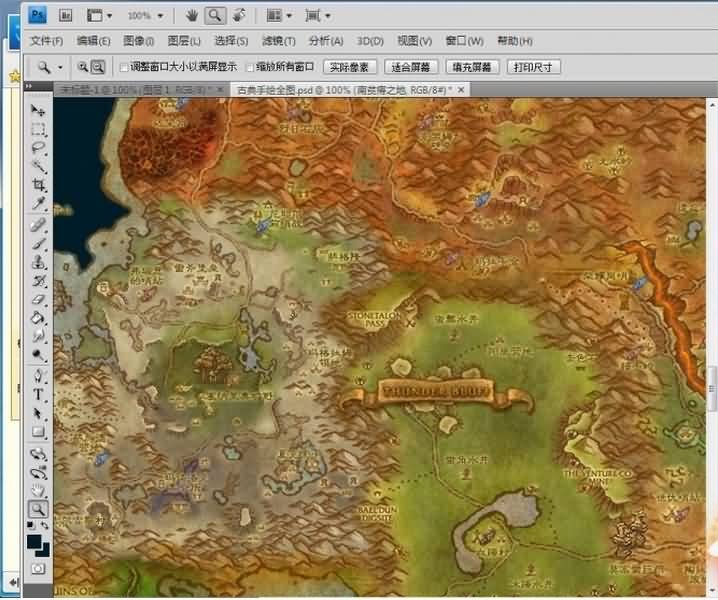718x600 pixels.
Task: Open the 编辑(E) menu
Action: [x=93, y=41]
